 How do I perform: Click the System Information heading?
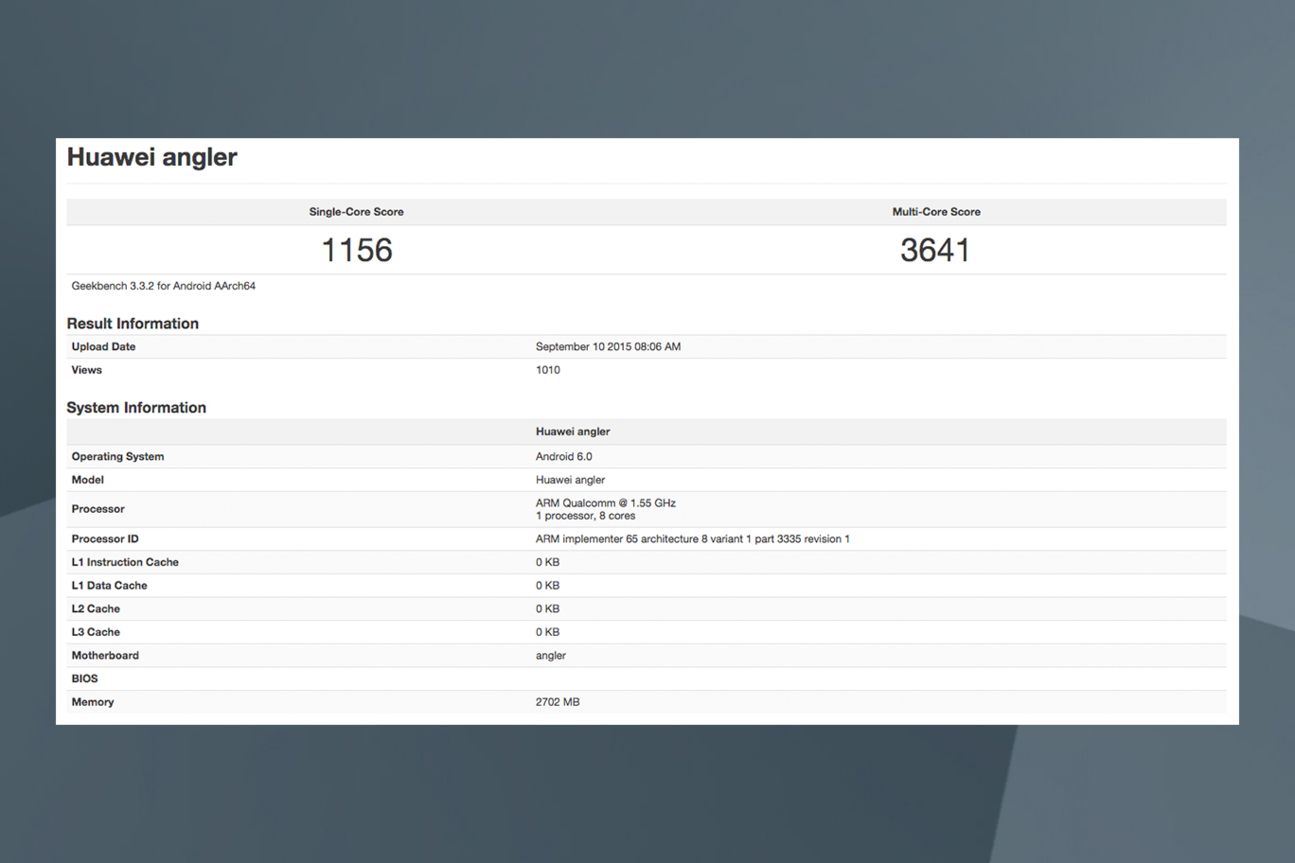(x=137, y=408)
